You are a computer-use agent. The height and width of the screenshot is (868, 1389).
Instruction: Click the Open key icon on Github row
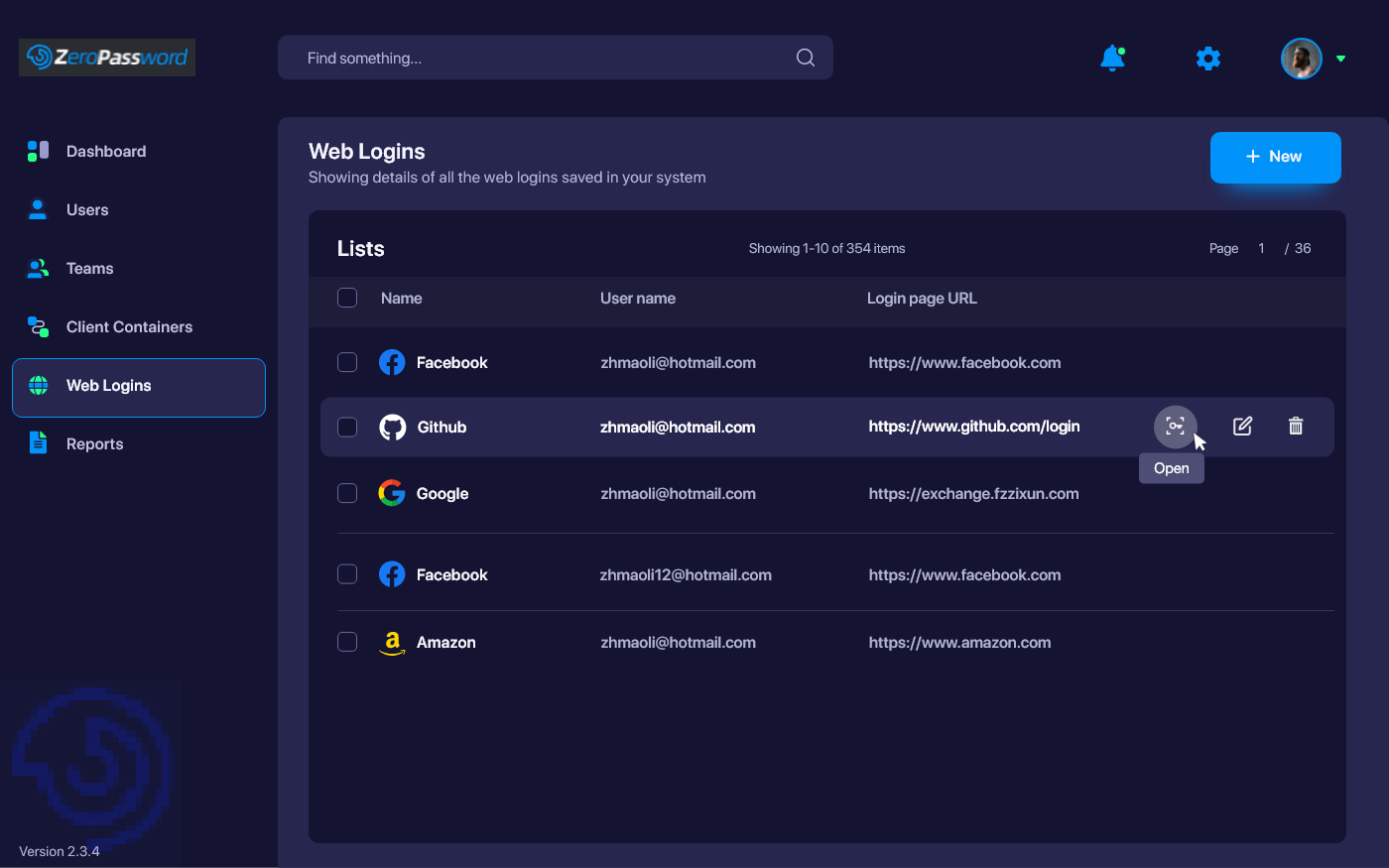point(1175,427)
